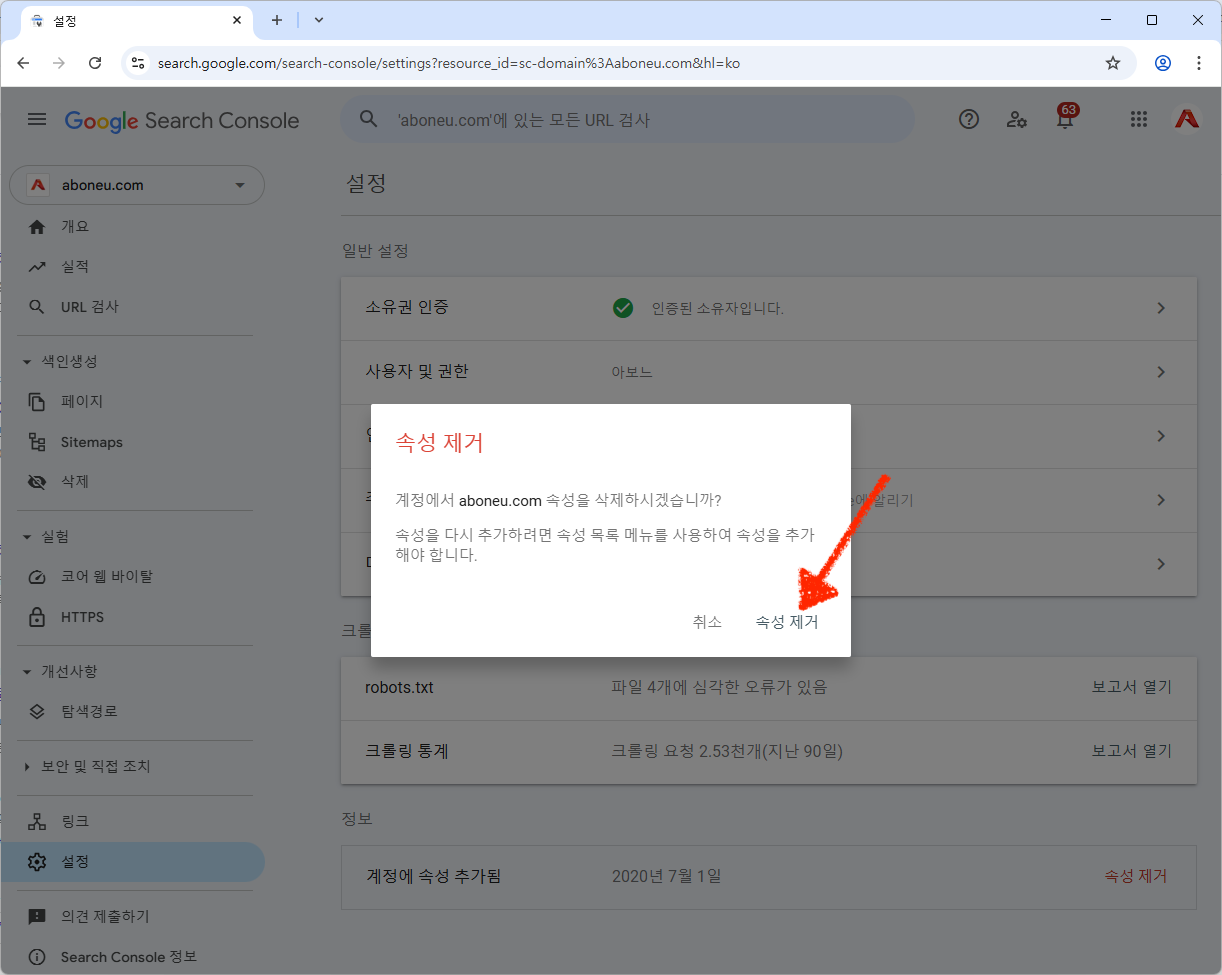Open robots.txt 보고서 열기 link
This screenshot has height=975, width=1222.
click(1131, 687)
